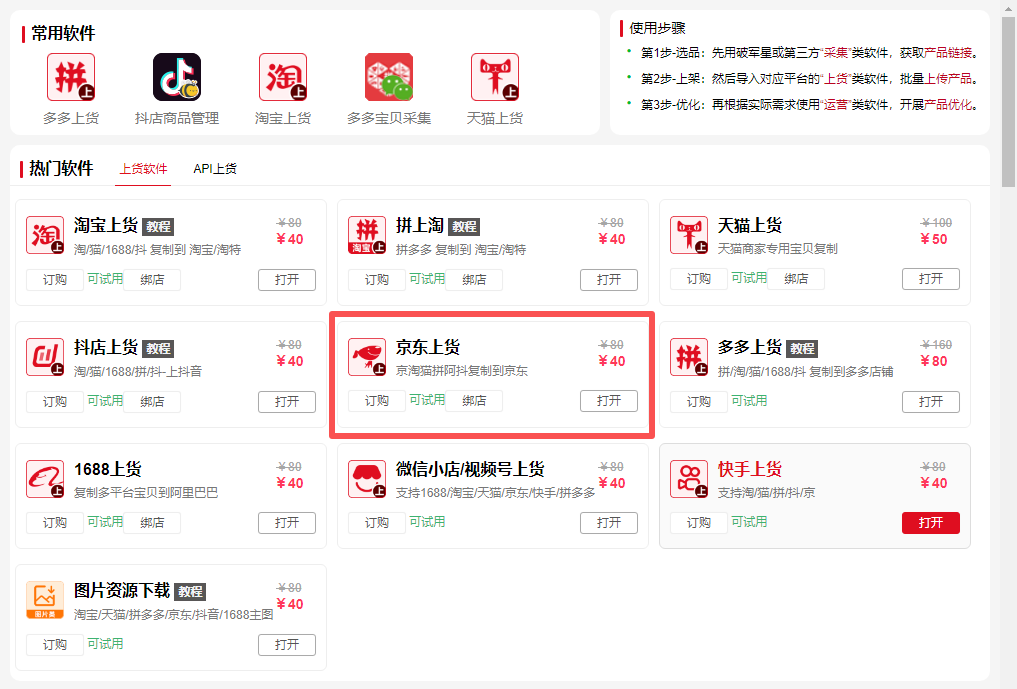The image size is (1017, 689).
Task: View the 教程 badge for 抖店上货
Action: click(158, 348)
